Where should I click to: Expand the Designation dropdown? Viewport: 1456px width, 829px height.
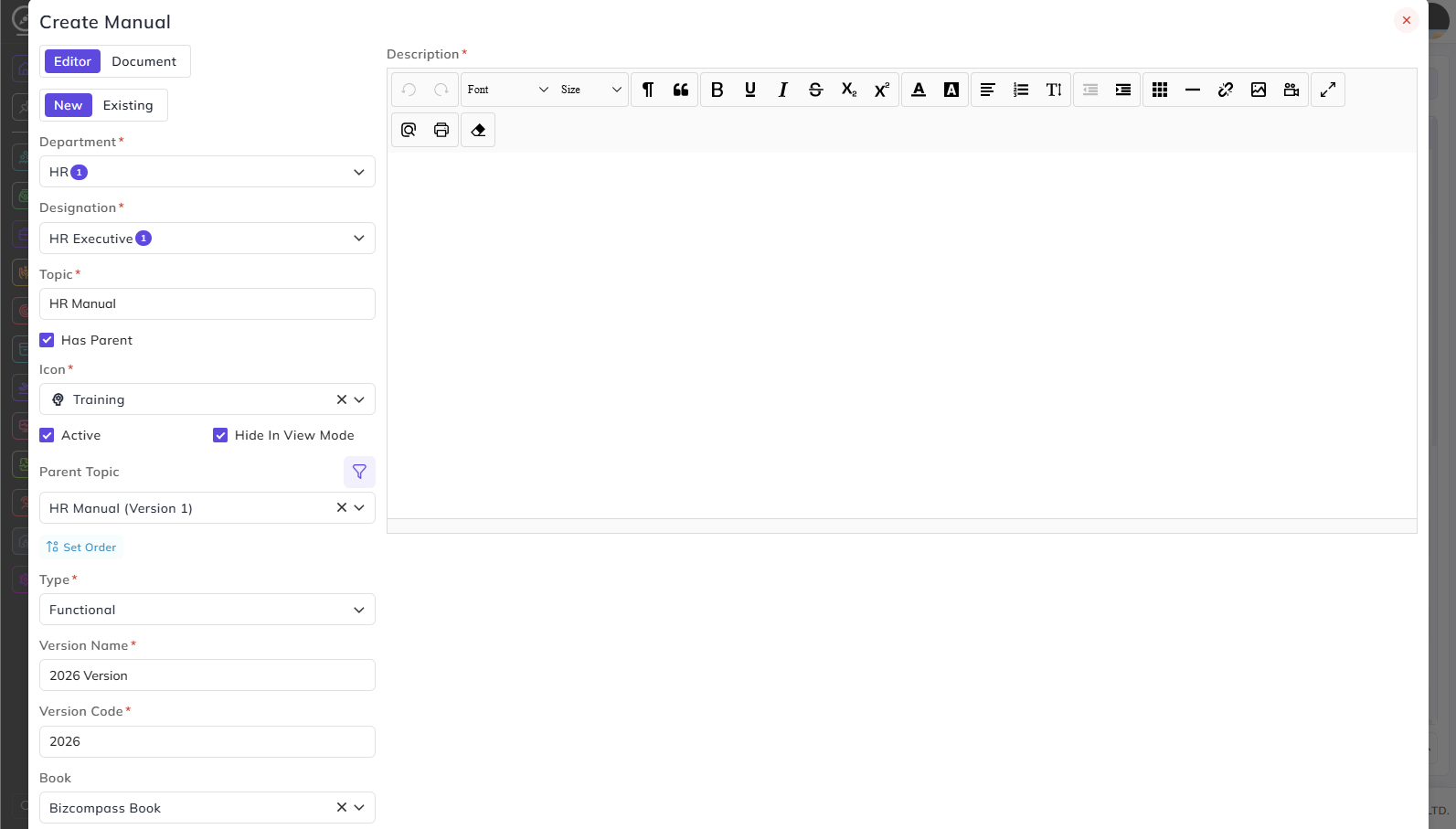pos(207,239)
